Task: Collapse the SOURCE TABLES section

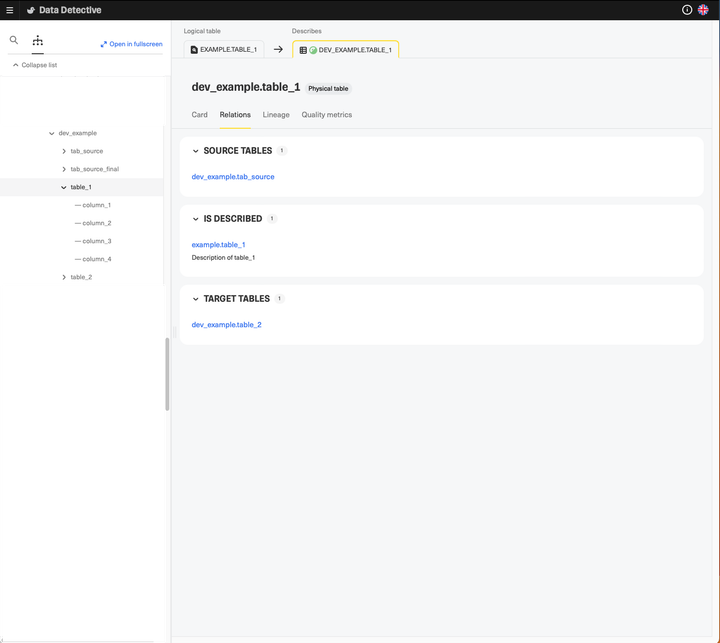Action: pos(196,151)
